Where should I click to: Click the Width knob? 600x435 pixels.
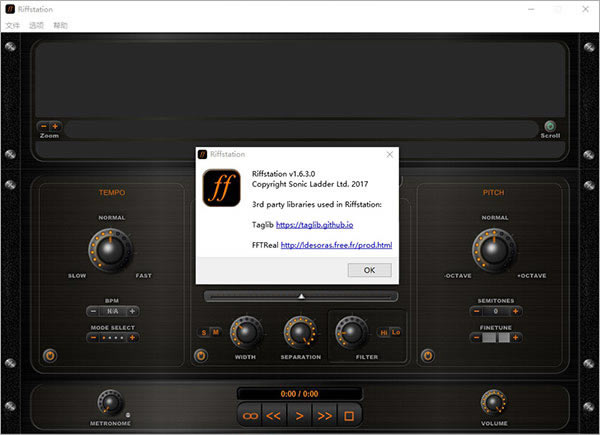(246, 333)
